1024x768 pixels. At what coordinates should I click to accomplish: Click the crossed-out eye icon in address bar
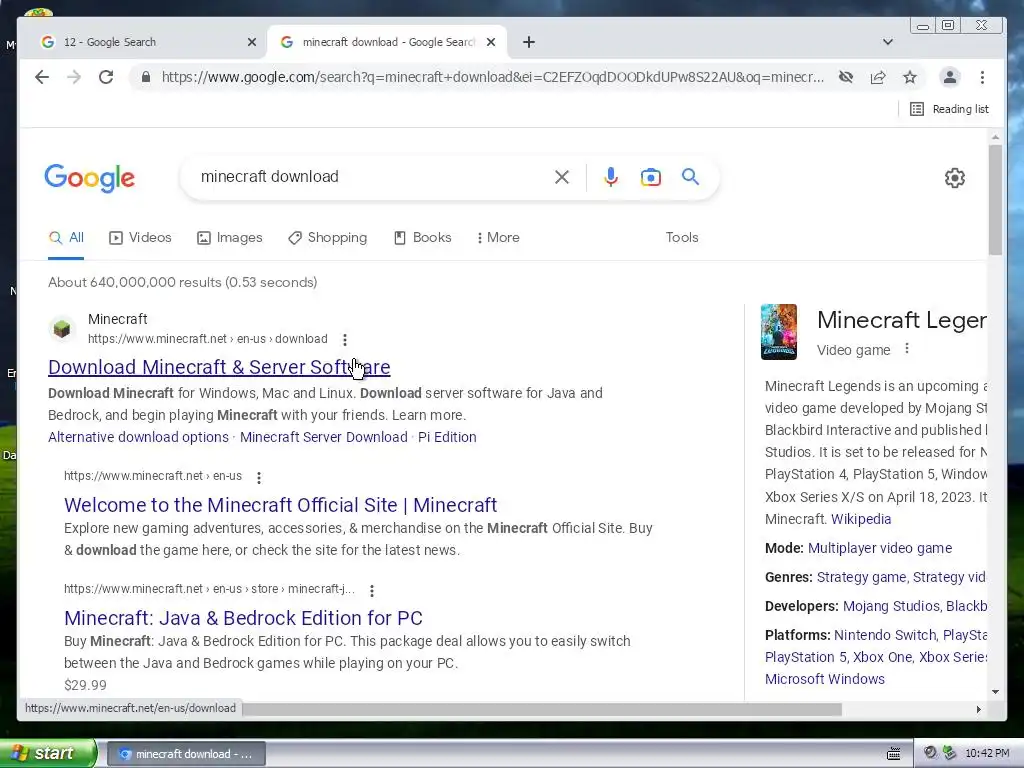(x=846, y=77)
